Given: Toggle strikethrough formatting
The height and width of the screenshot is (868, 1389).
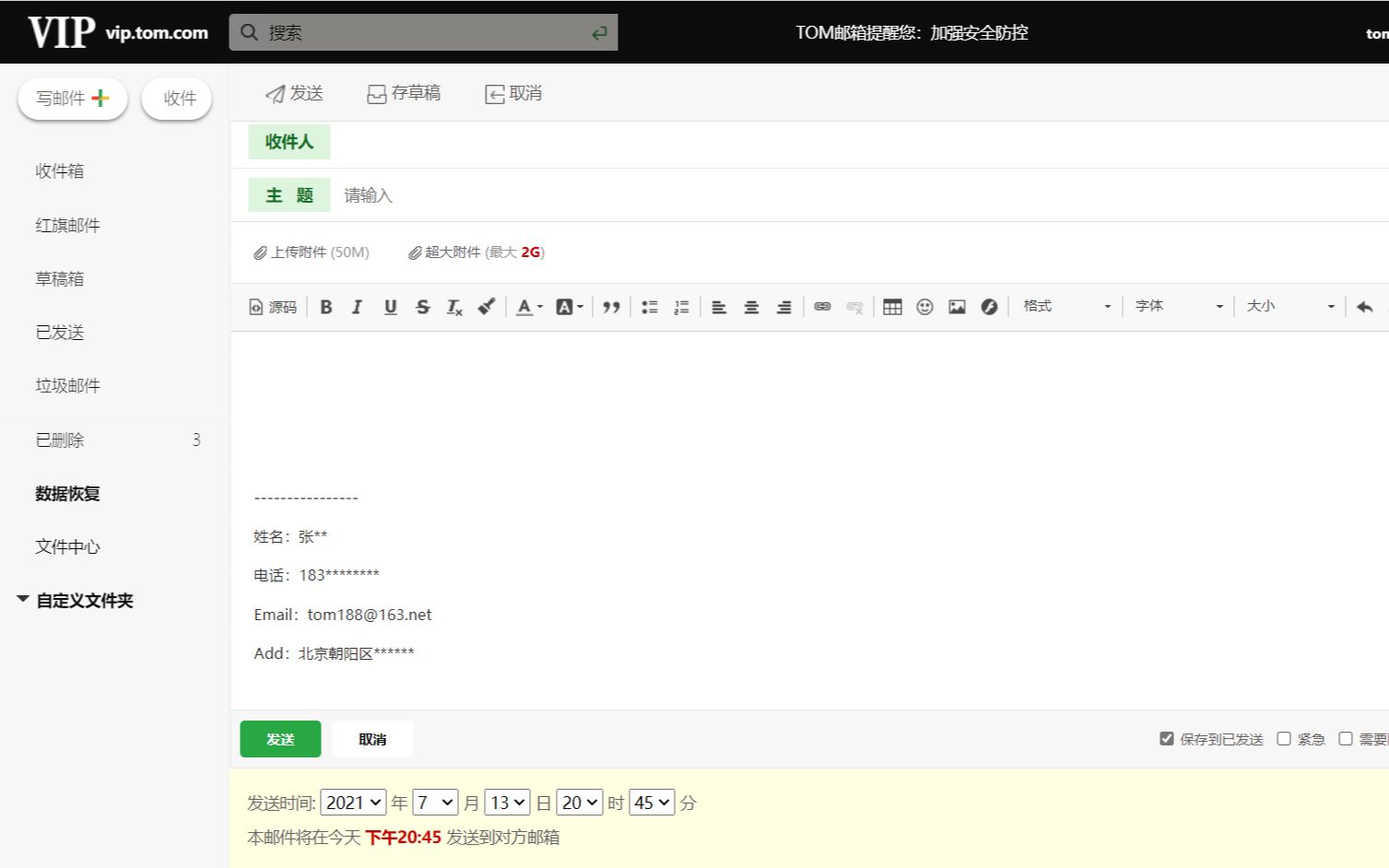Looking at the screenshot, I should [x=422, y=307].
